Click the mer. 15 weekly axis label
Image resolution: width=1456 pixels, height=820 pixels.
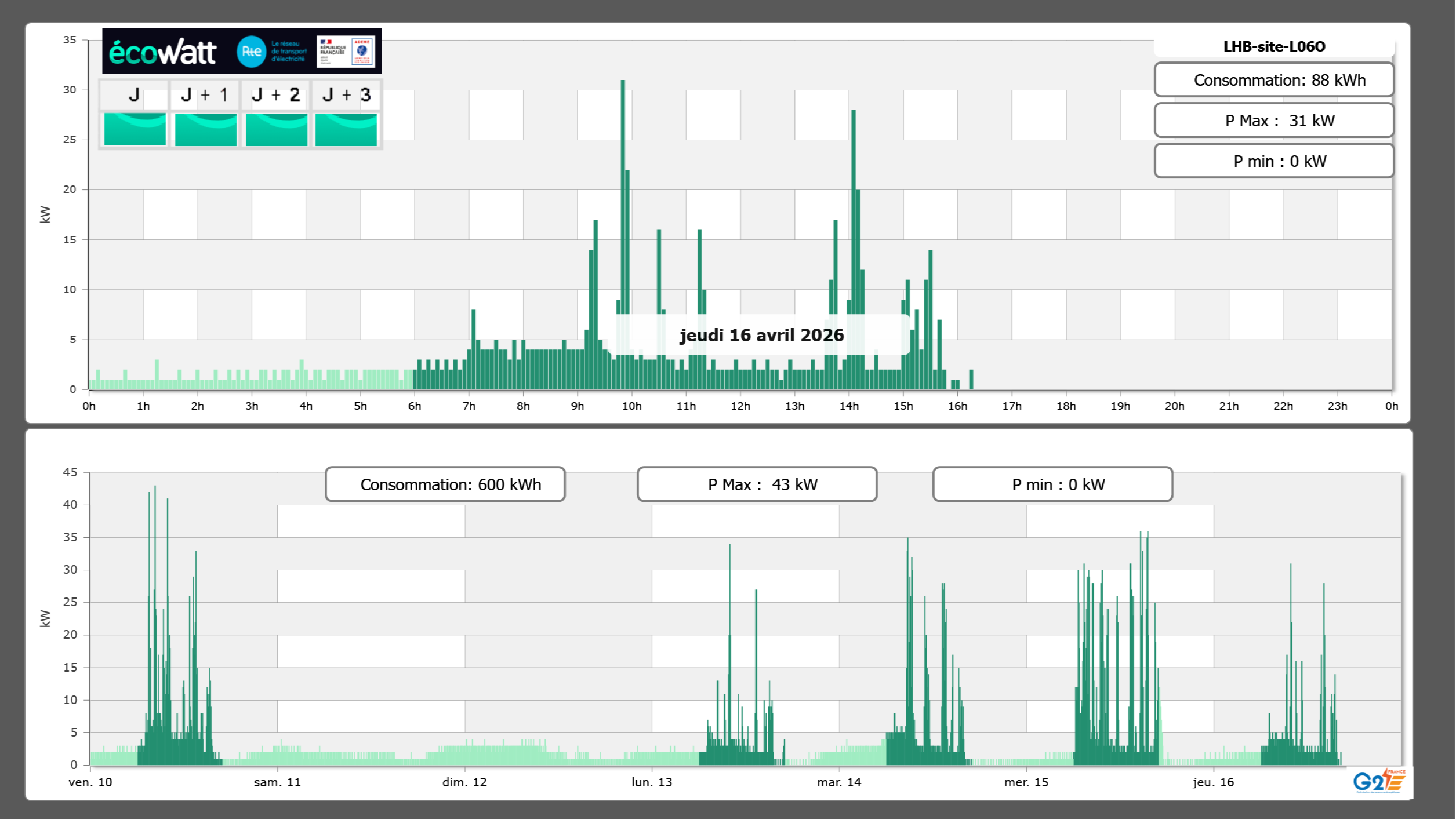[1026, 782]
